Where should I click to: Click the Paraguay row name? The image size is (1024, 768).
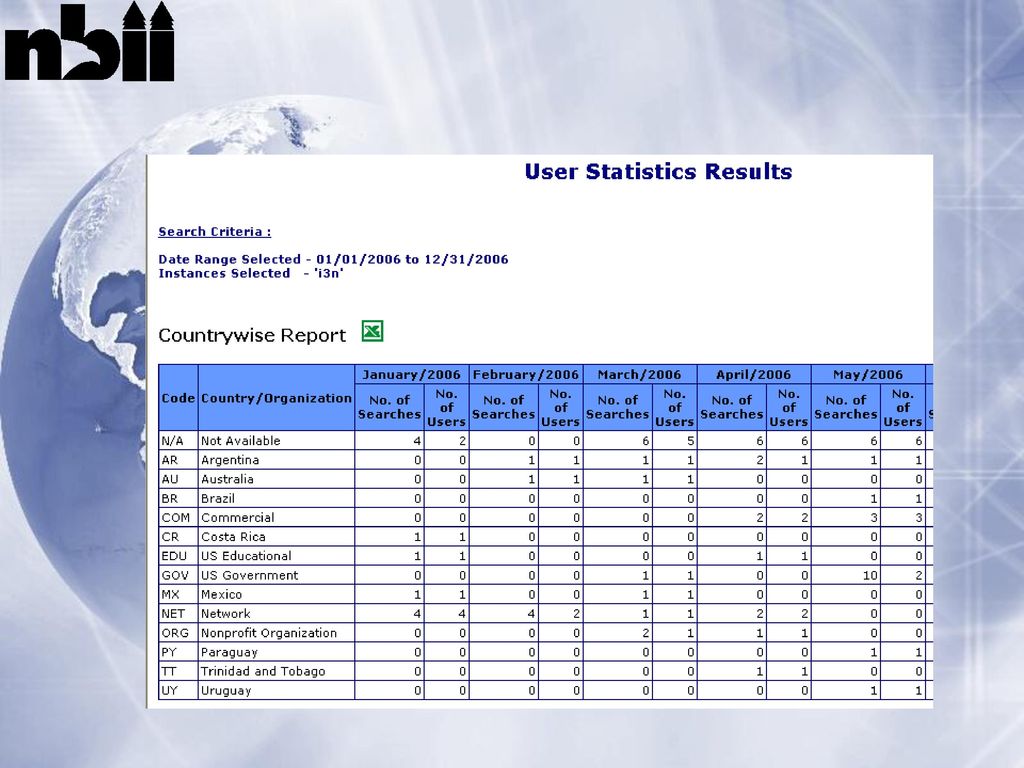pos(229,652)
